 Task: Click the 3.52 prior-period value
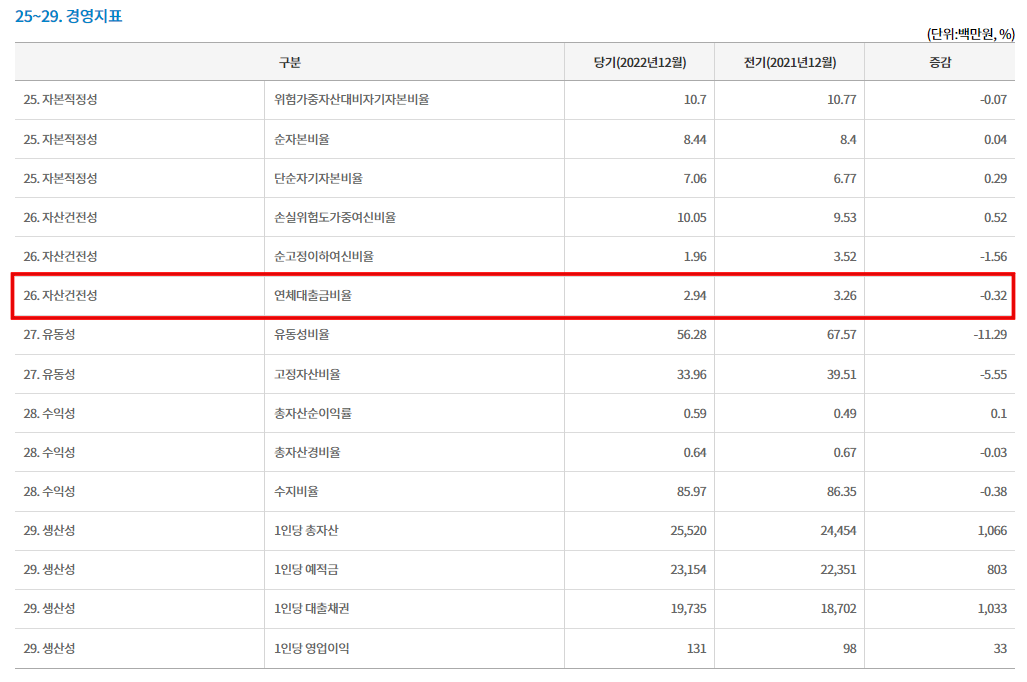pos(845,256)
